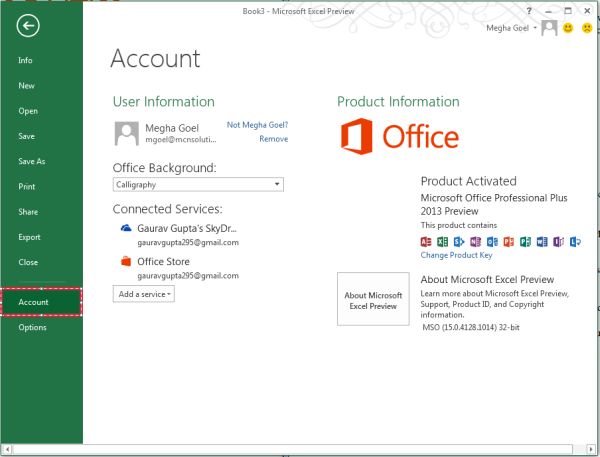Click the About Microsoft Excel Preview button
This screenshot has width=600, height=457.
click(373, 300)
